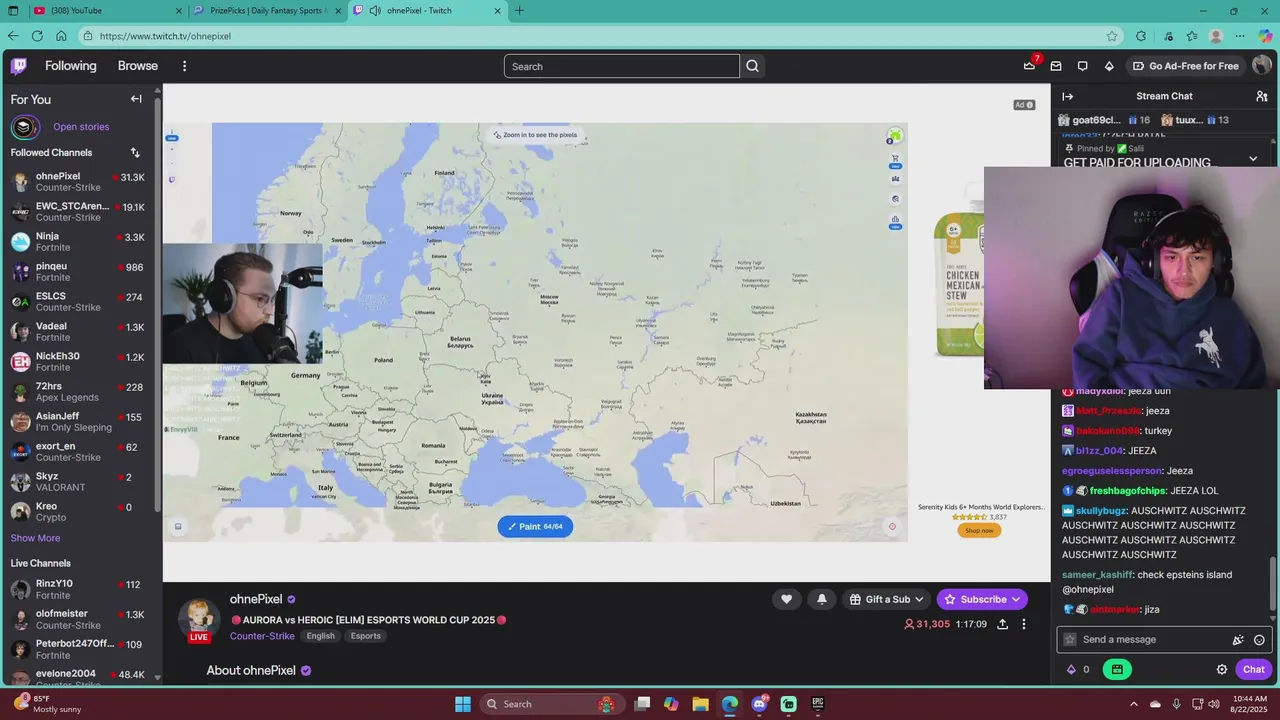Click browser favorite star in address bar
This screenshot has height=720, width=1280.
tap(1112, 36)
